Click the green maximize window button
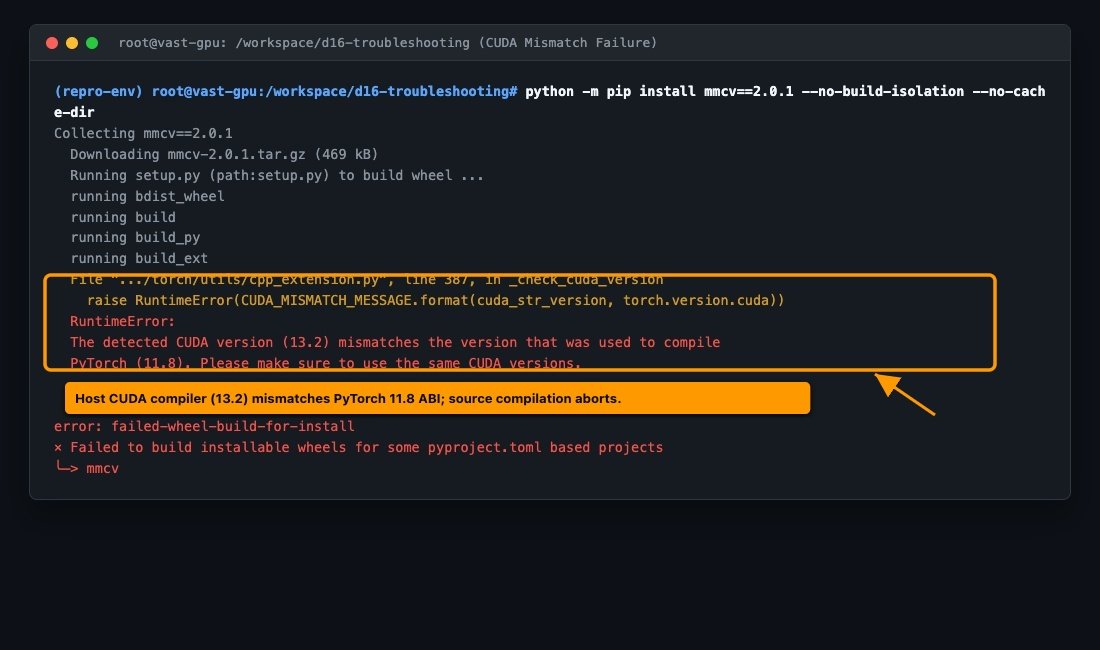1100x650 pixels. [x=92, y=43]
